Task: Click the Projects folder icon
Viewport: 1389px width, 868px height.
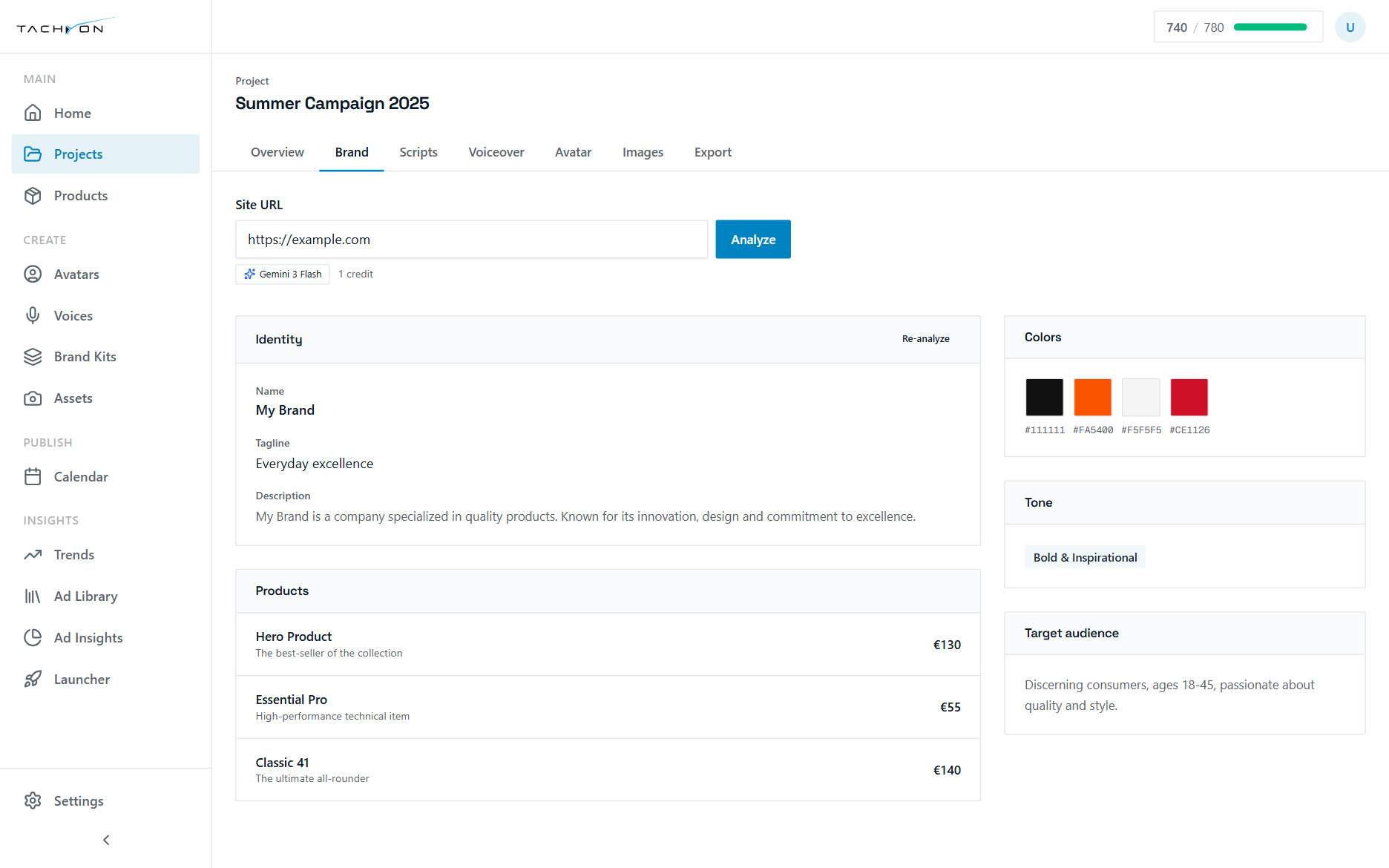Action: [33, 154]
